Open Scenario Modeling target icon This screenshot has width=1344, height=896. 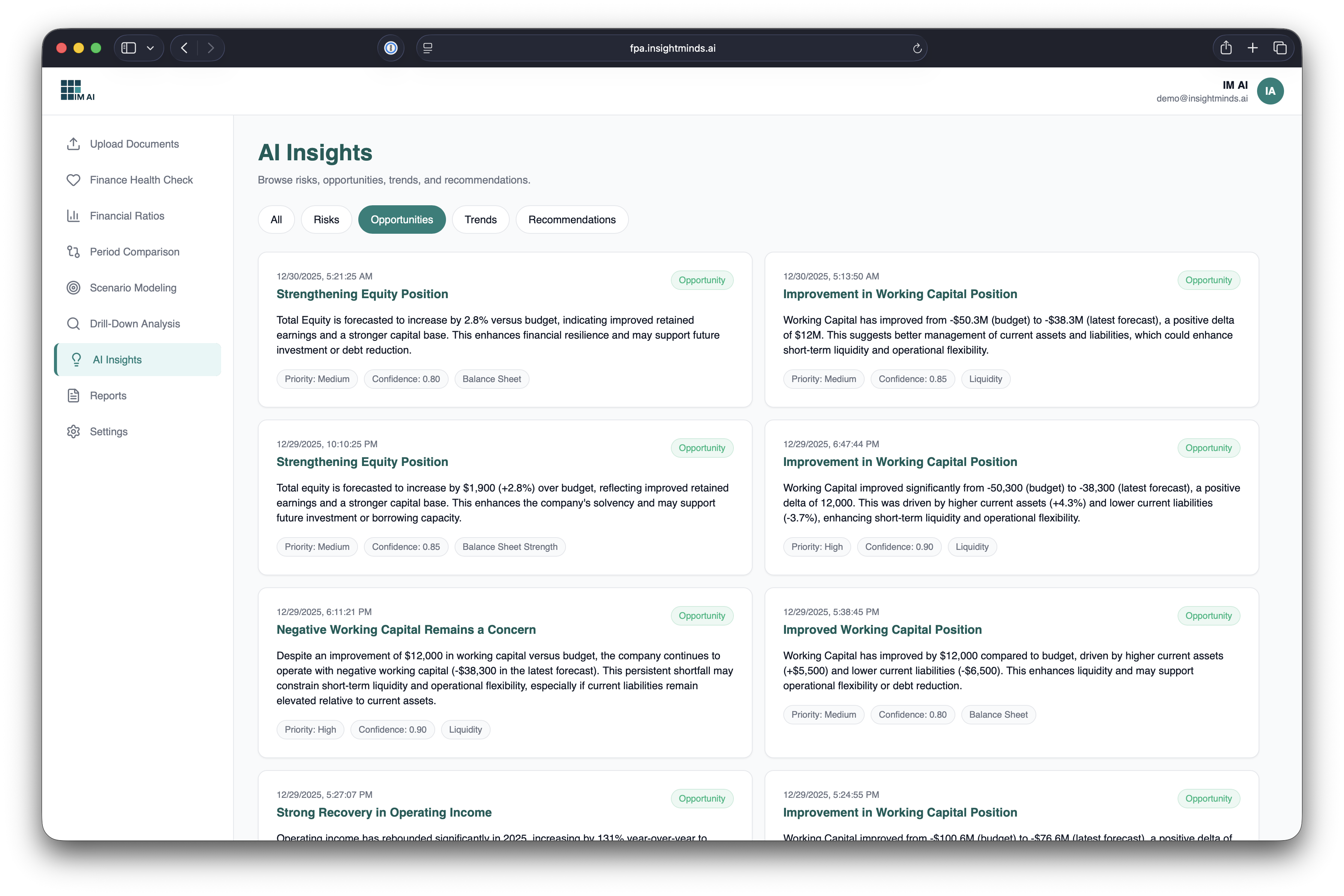point(73,288)
